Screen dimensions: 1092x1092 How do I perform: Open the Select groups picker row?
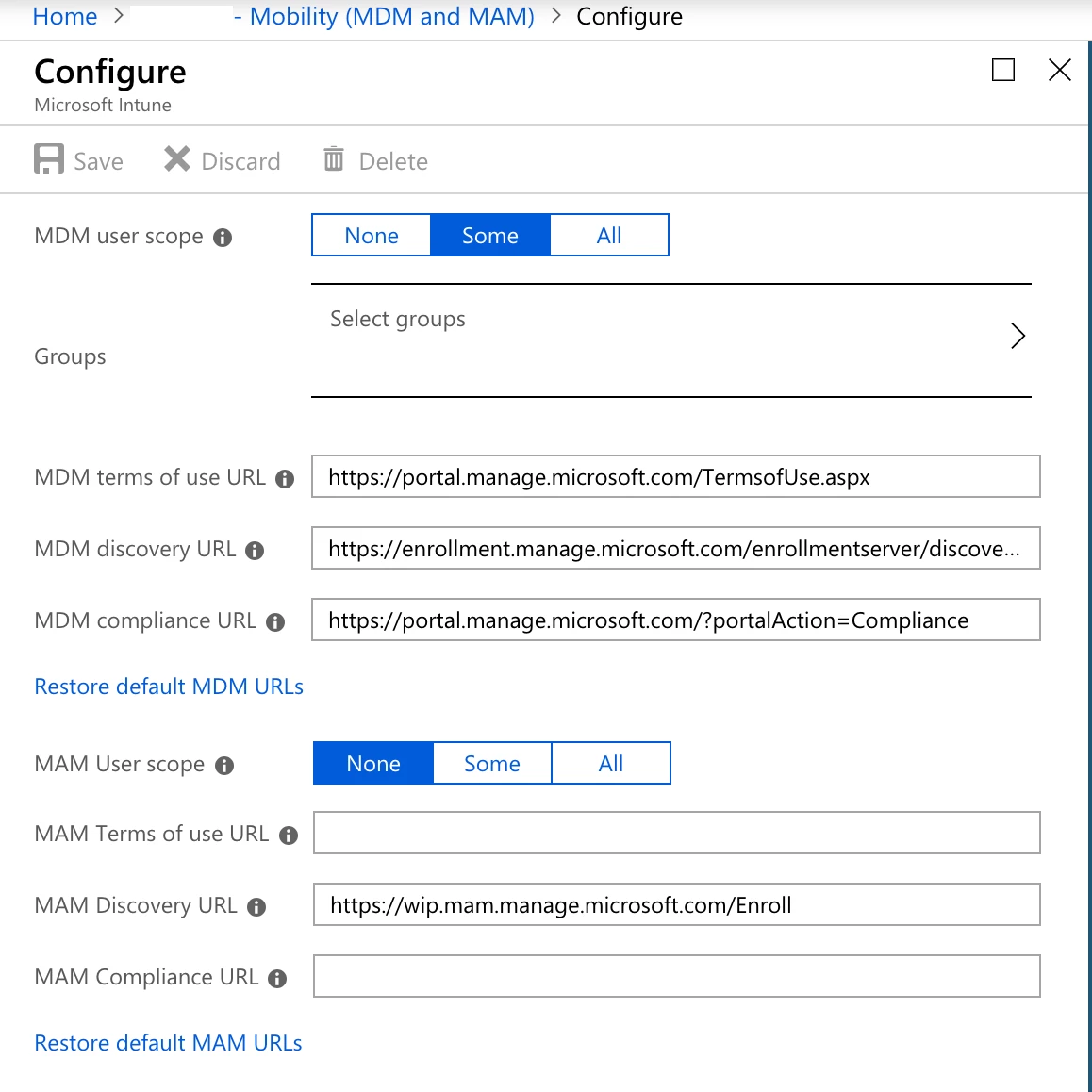671,340
